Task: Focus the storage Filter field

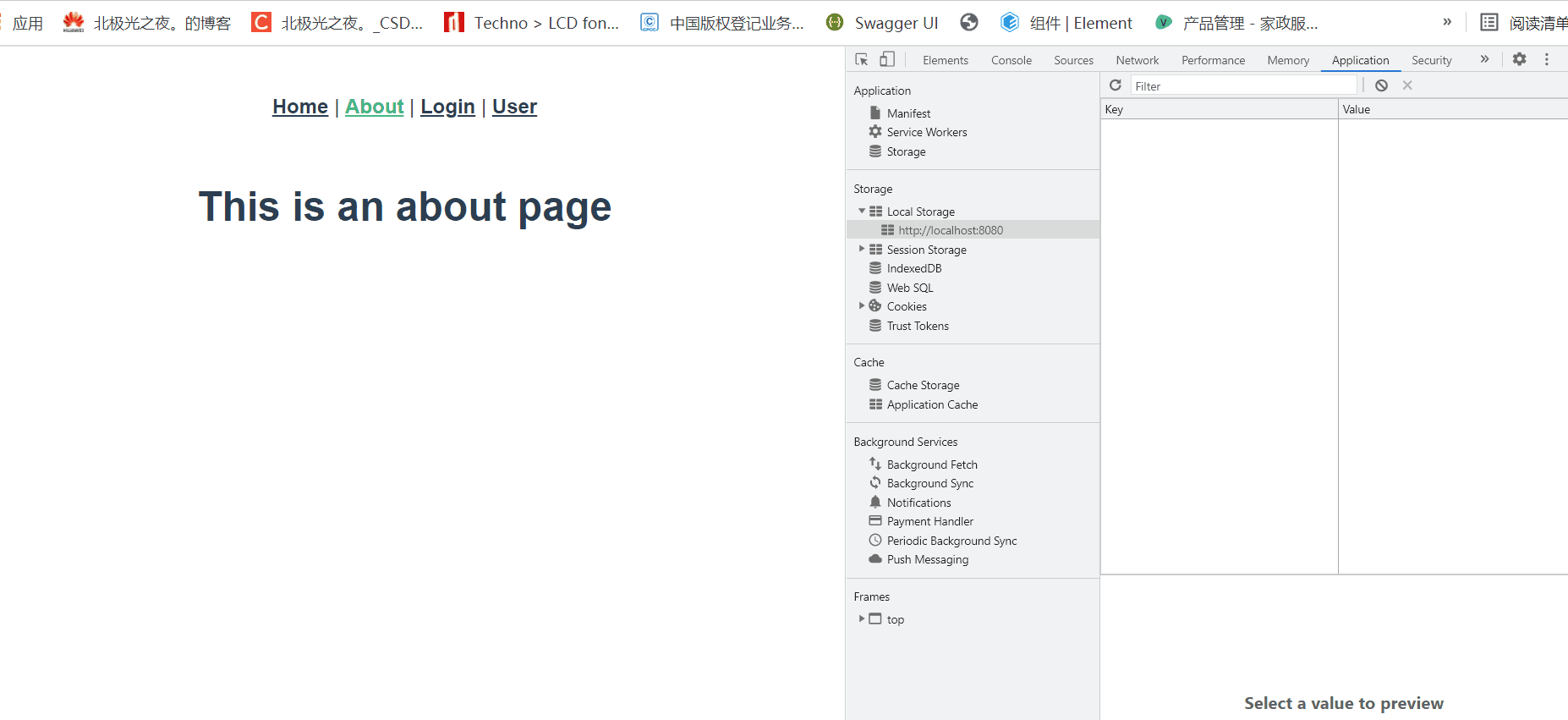Action: 1243,85
